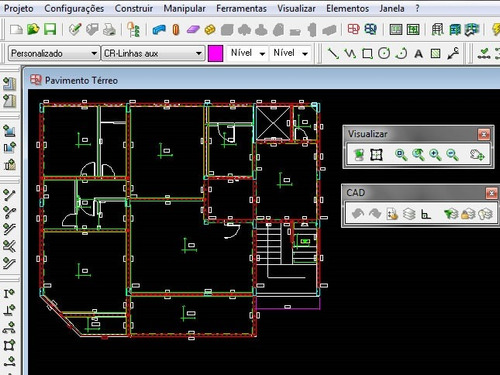Click the Pavimento Térreo window title
This screenshot has height=375, width=500.
(x=81, y=80)
